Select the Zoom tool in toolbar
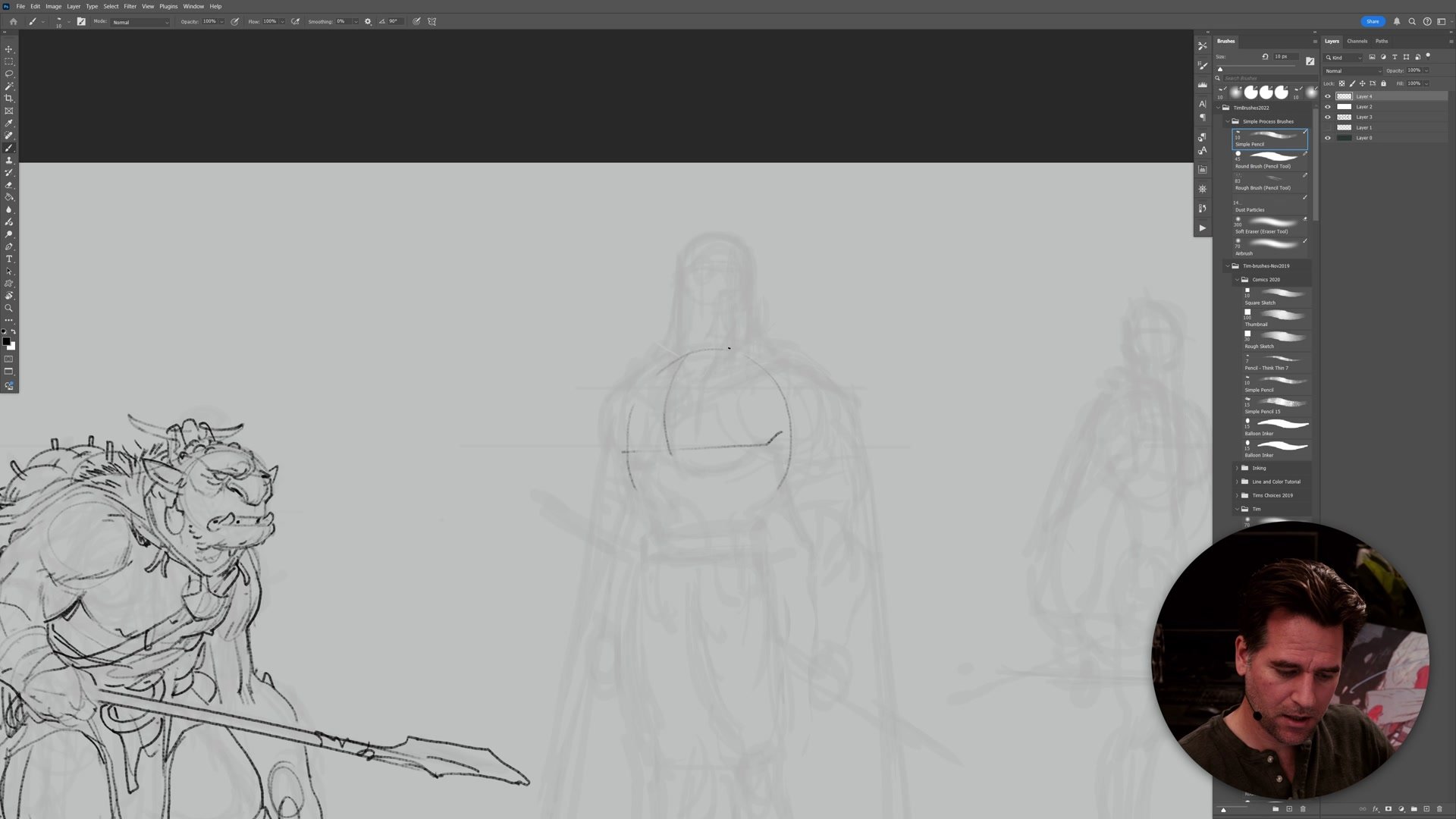1456x819 pixels. 9,309
